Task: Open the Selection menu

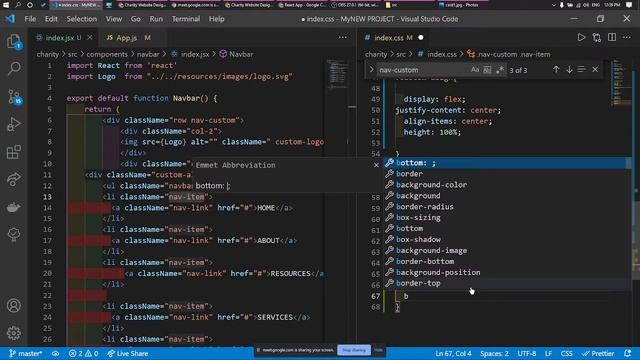Action: [x=82, y=19]
